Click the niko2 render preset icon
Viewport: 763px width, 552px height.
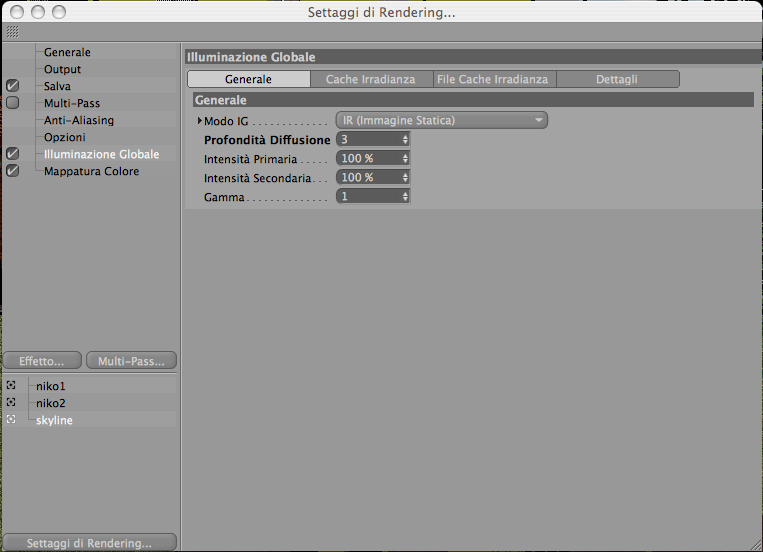coord(11,403)
